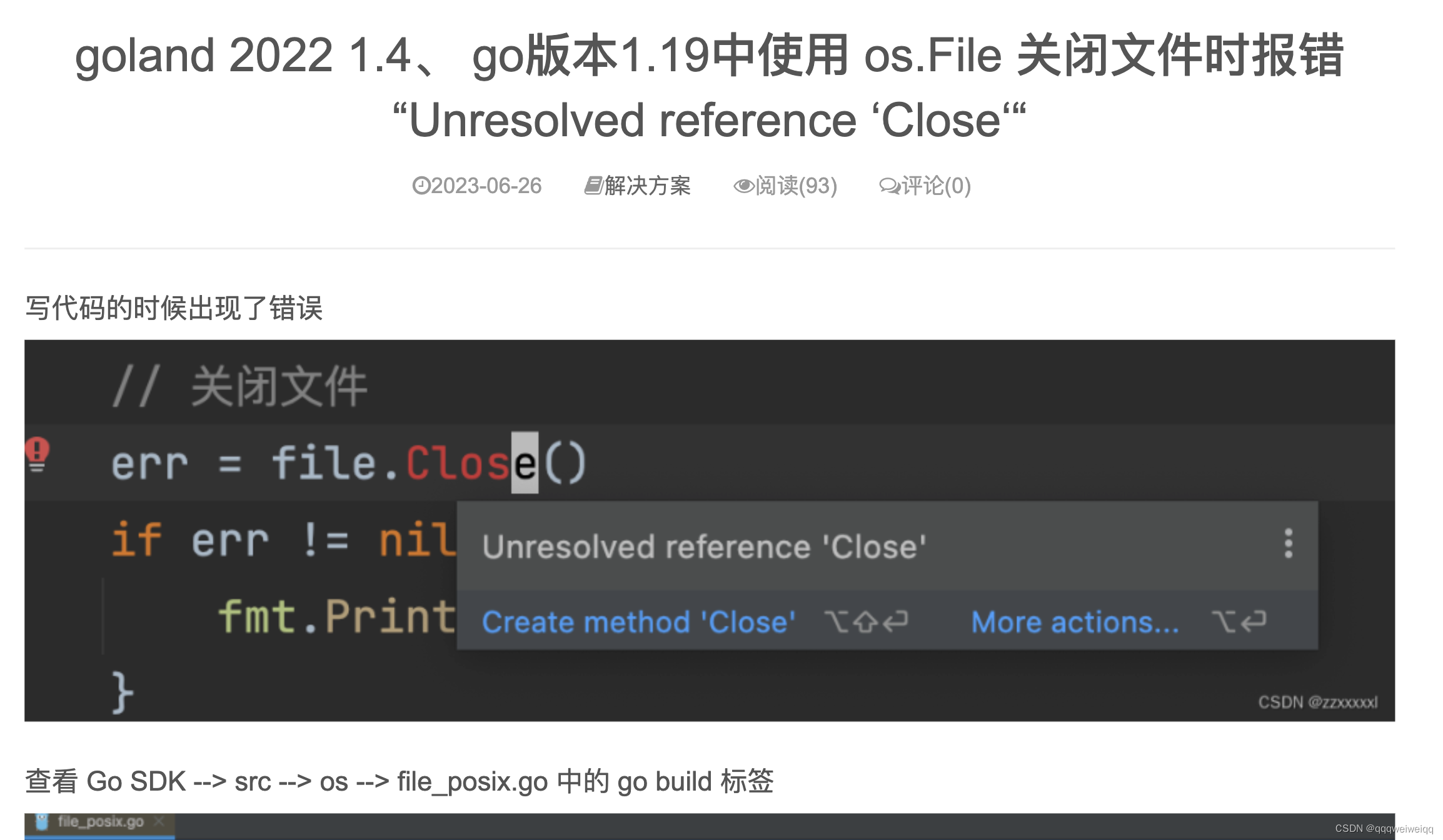This screenshot has height=840, width=1443.
Task: Click the highlighted 'e' in file.Close()
Action: (x=525, y=461)
